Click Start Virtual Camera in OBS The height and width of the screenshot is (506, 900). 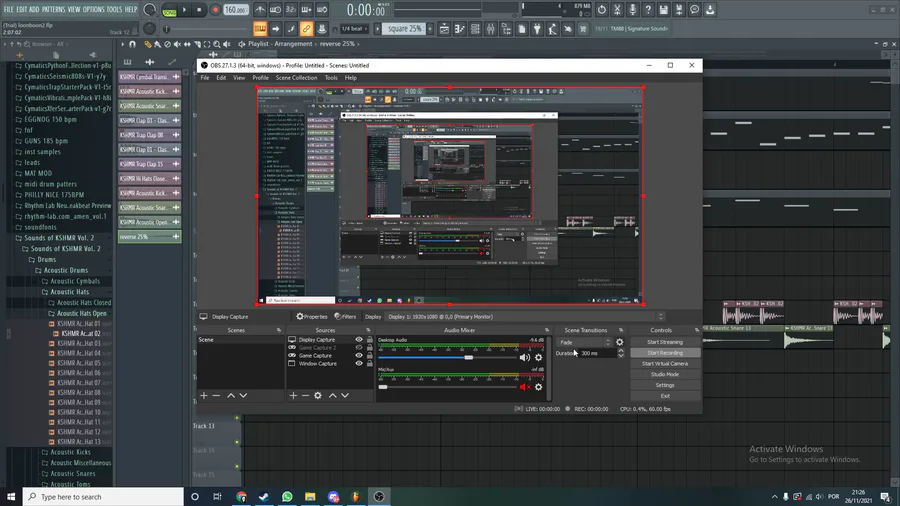click(x=665, y=364)
